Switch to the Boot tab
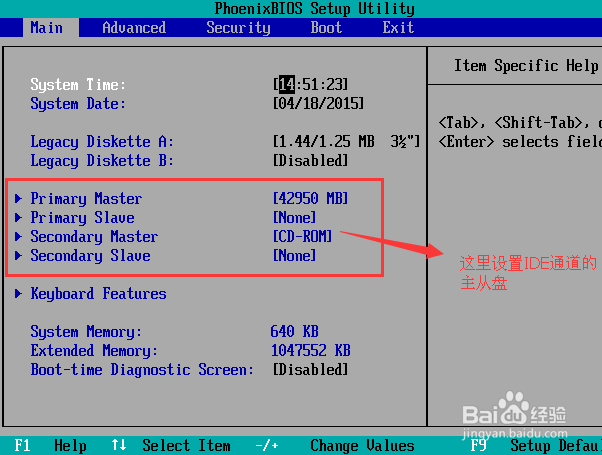Image resolution: width=602 pixels, height=455 pixels. click(x=326, y=28)
